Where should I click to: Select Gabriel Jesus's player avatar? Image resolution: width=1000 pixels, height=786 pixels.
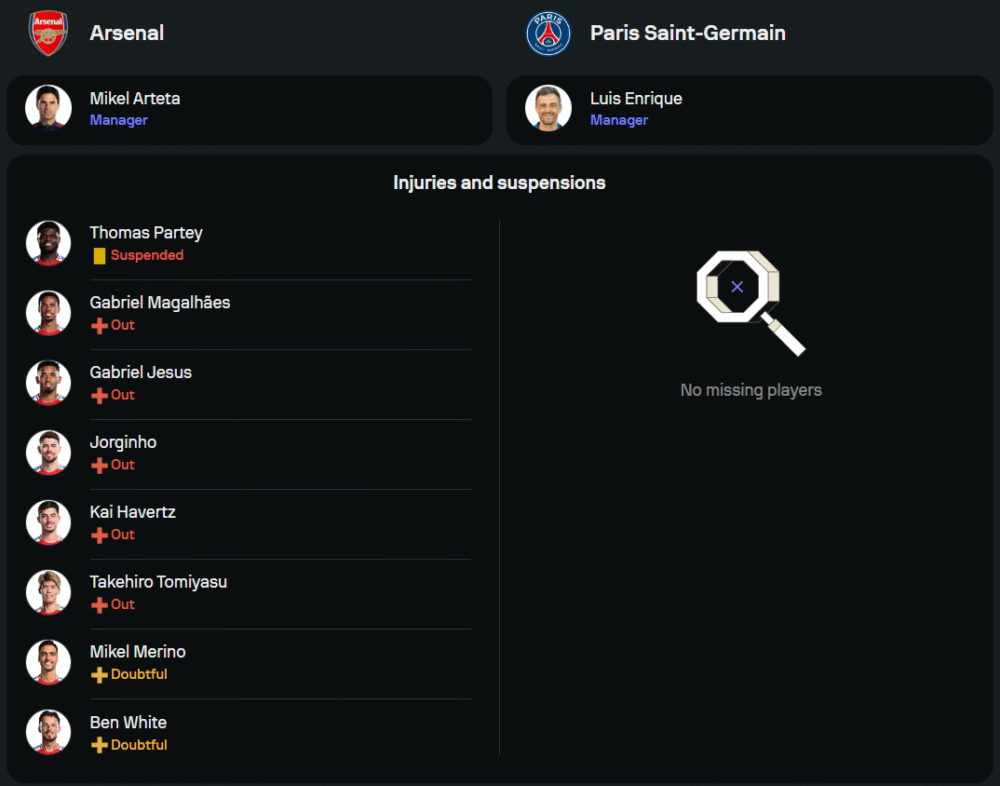click(48, 383)
